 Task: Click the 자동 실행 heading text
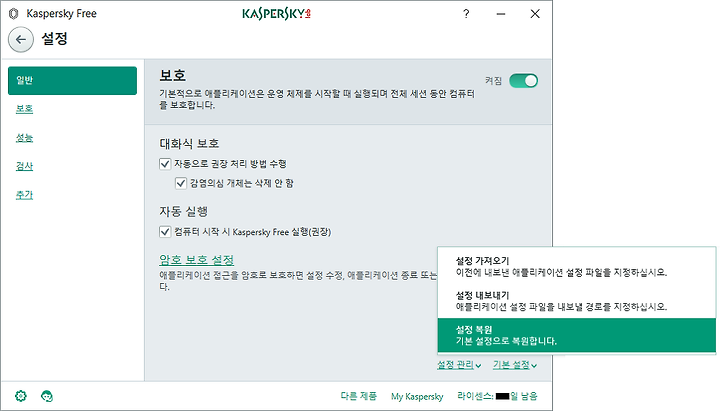[x=184, y=211]
